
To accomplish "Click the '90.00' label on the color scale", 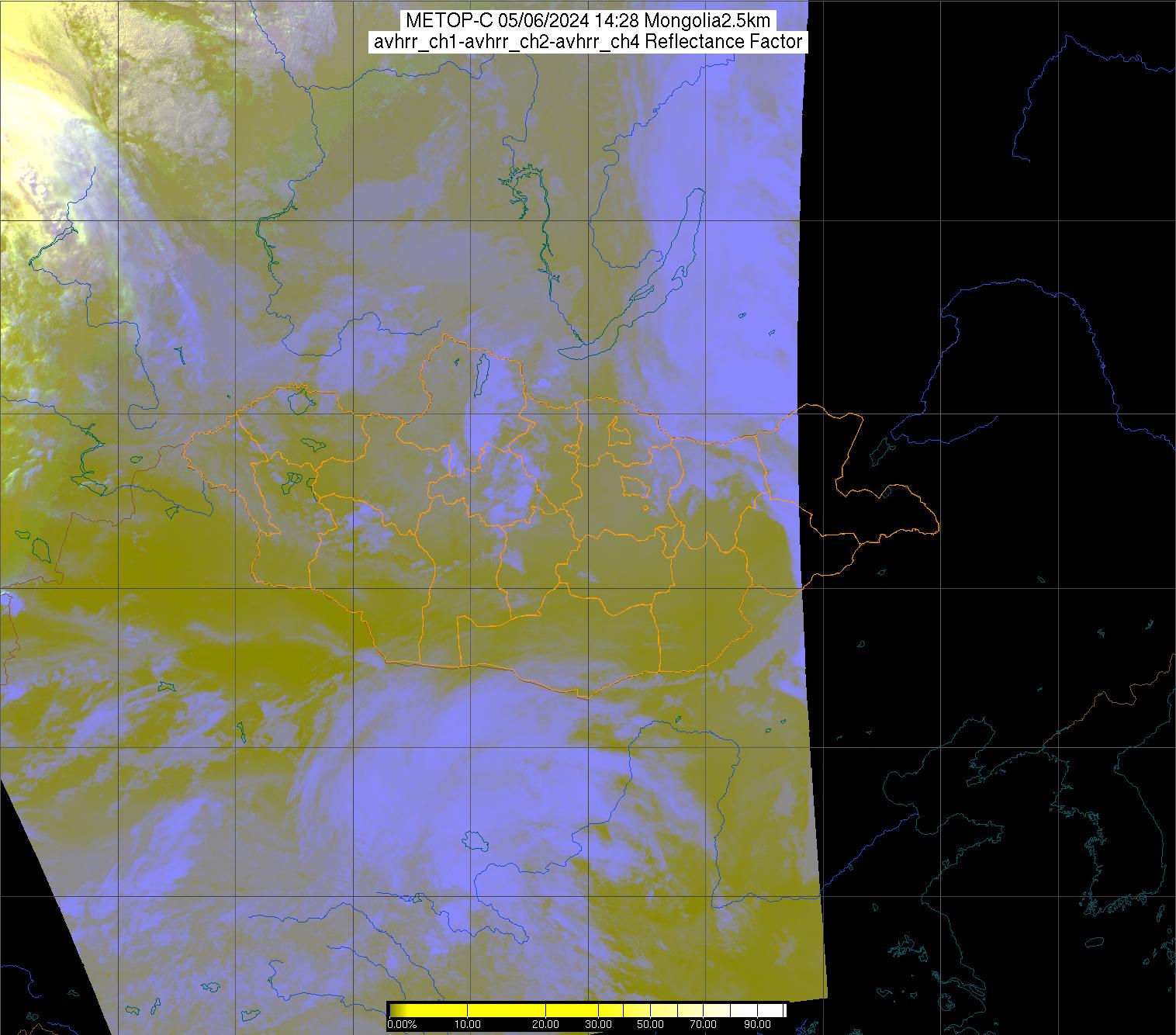I will click(x=757, y=1024).
